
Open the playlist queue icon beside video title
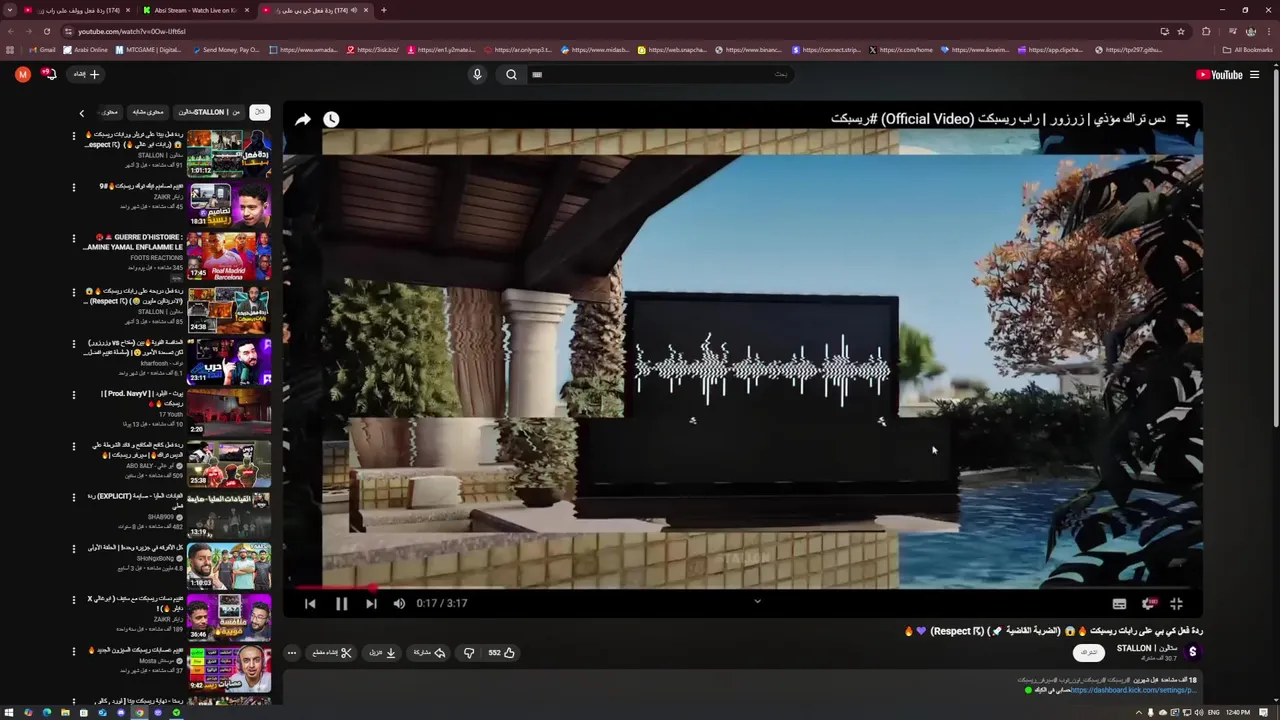(x=1183, y=120)
